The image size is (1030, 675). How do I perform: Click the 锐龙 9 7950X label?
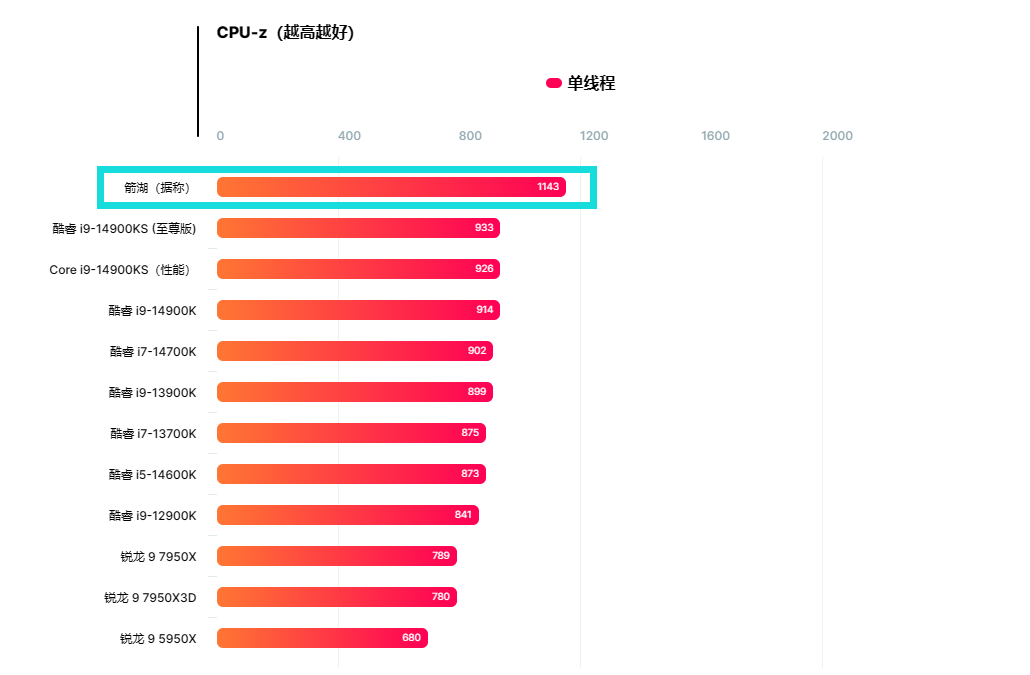click(x=158, y=556)
